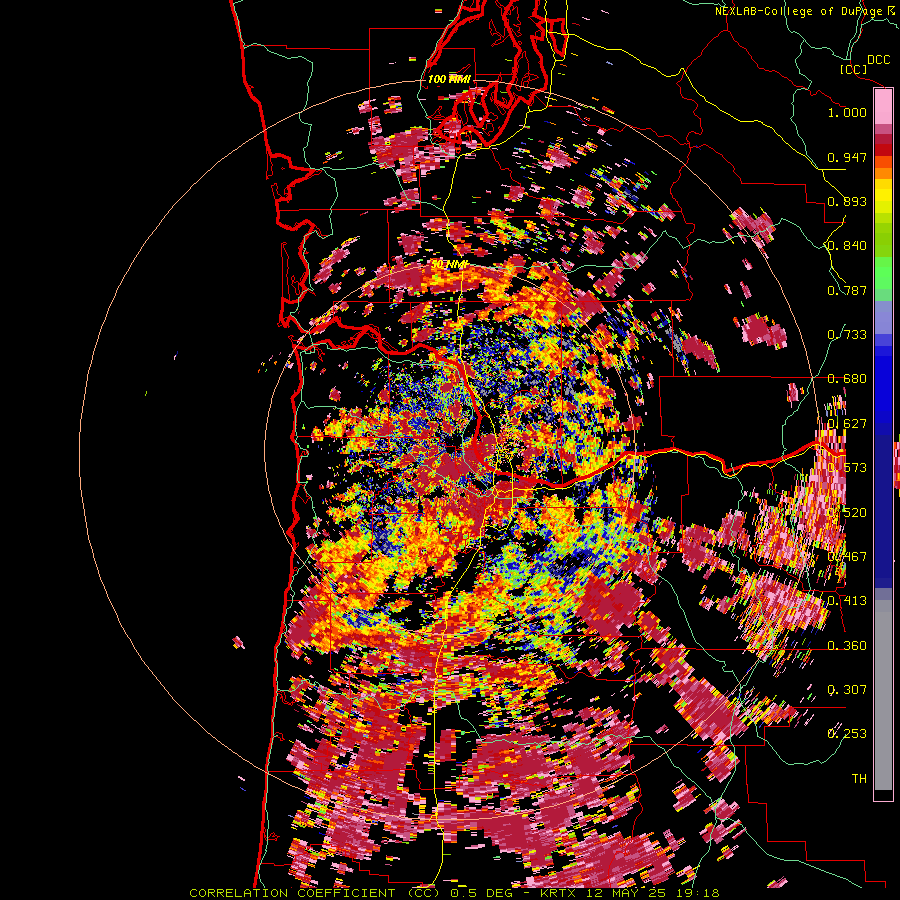Pick the green color scale segment beside 0.840

click(883, 244)
